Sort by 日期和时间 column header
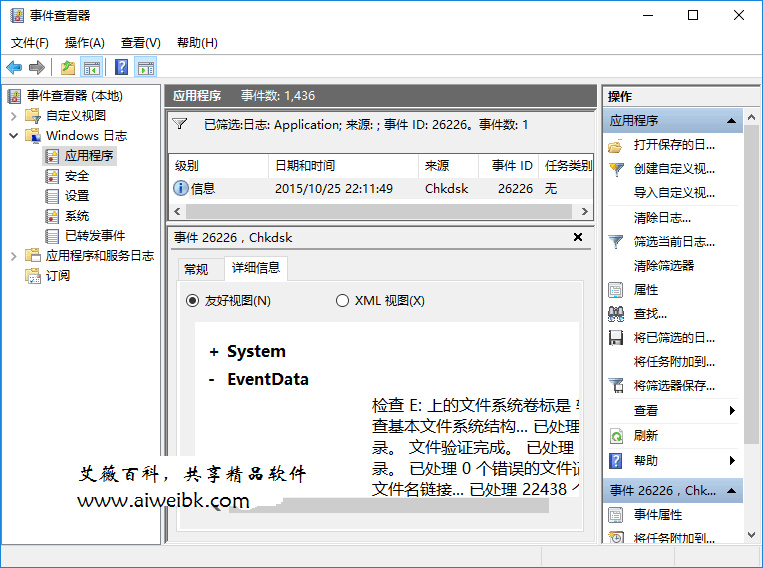The image size is (763, 568). [344, 166]
